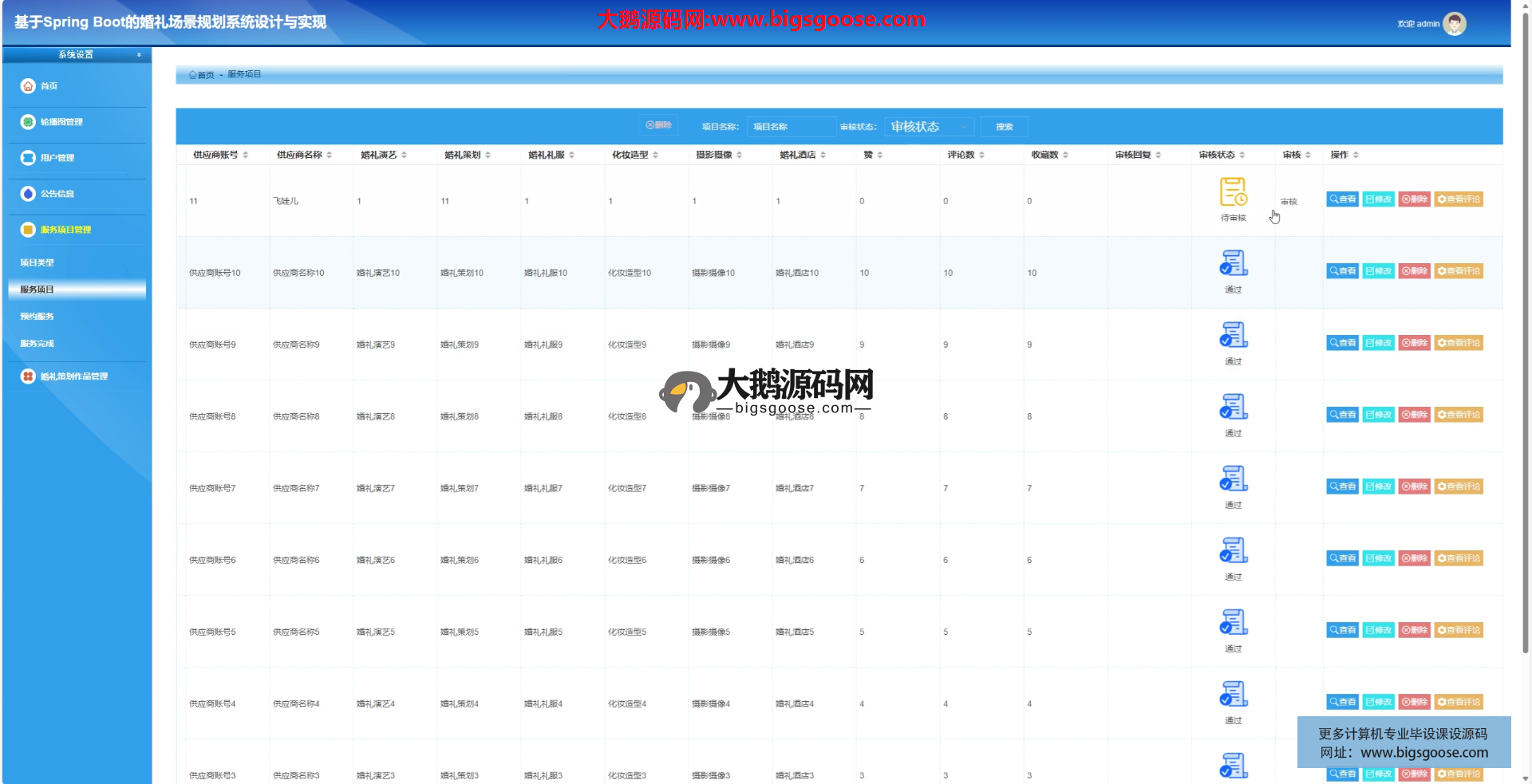Click 审核 link in the first row
Screen dimensions: 1532x784
(x=1289, y=202)
